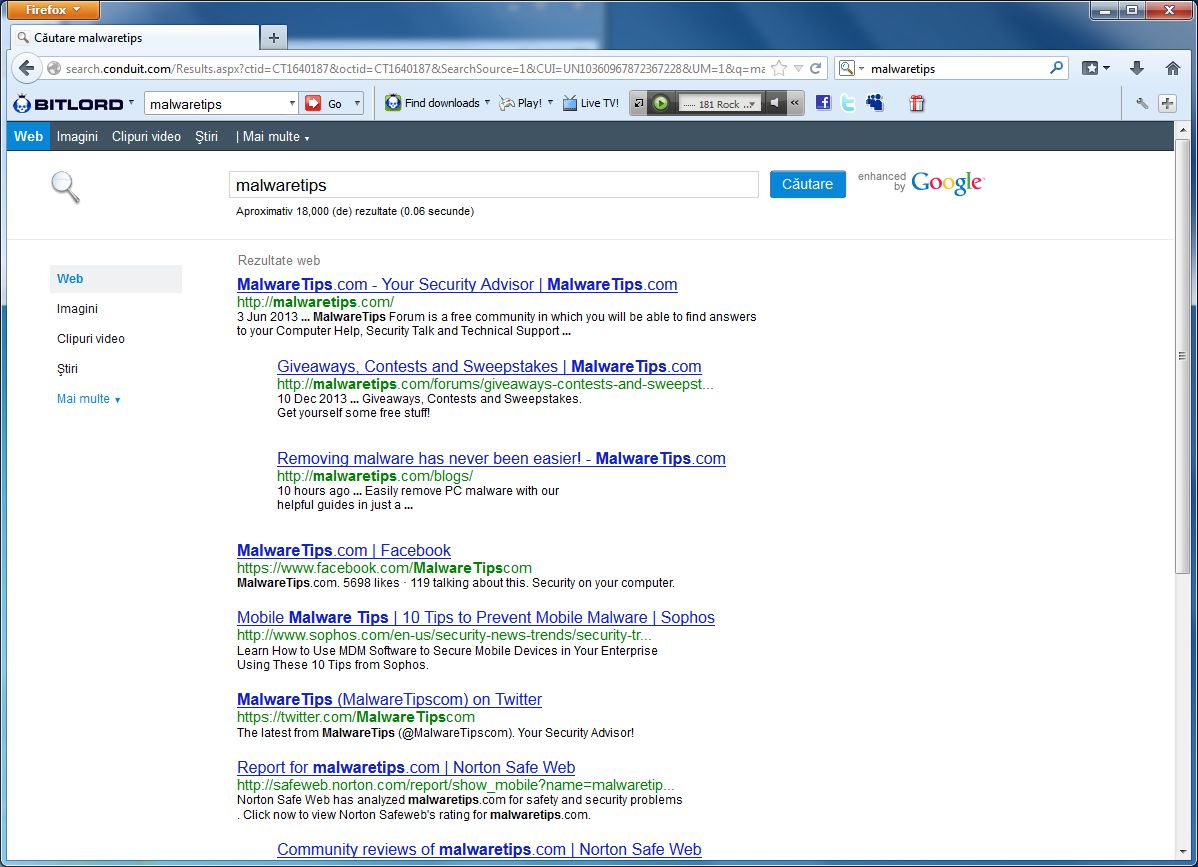Select Știri in the left sidebar

pyautogui.click(x=67, y=368)
